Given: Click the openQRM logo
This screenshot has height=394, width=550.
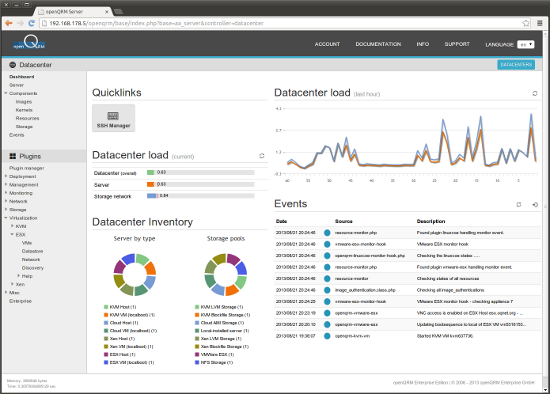Looking at the screenshot, I should [x=29, y=43].
